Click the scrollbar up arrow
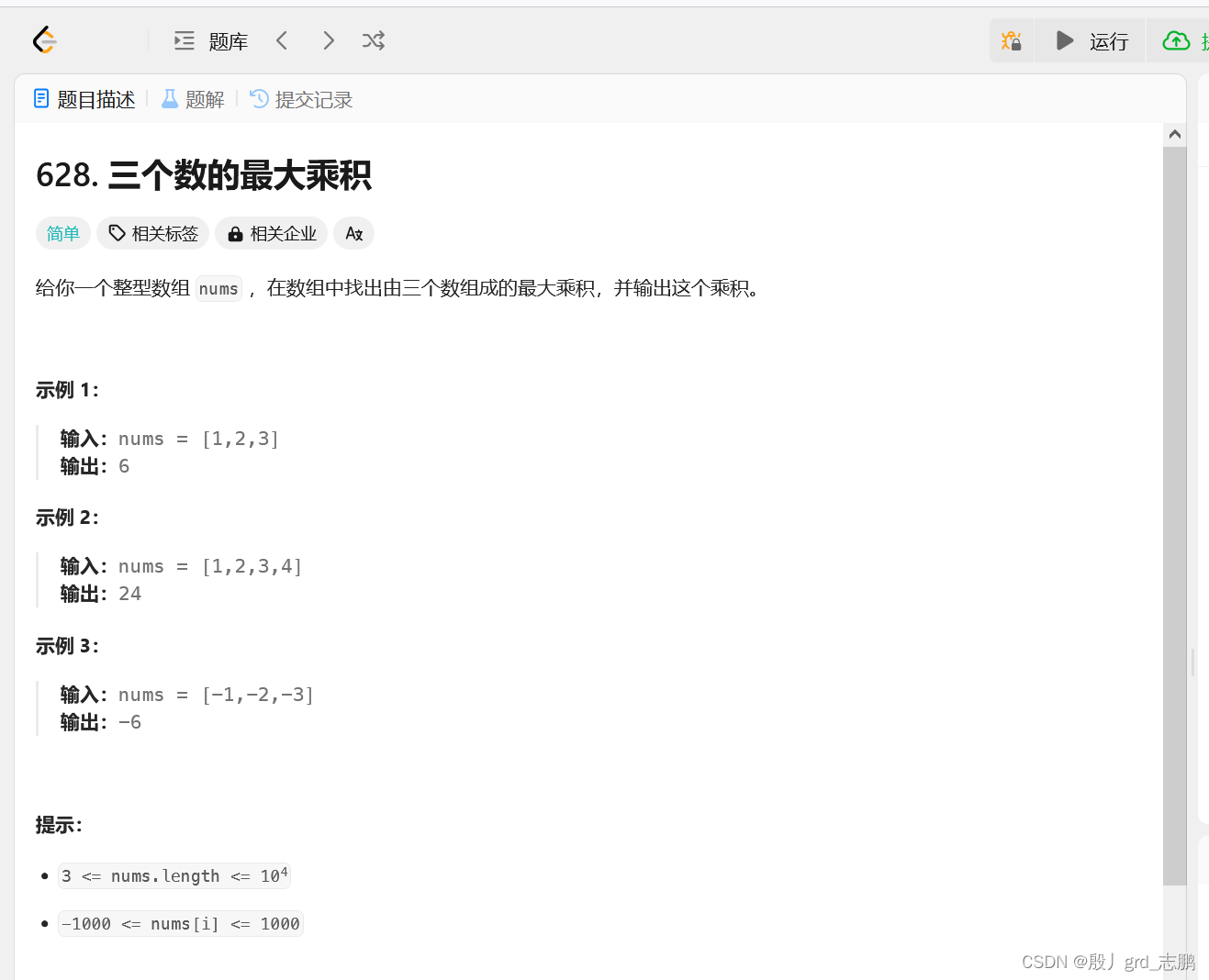Viewport: 1209px width, 980px height. click(1175, 134)
